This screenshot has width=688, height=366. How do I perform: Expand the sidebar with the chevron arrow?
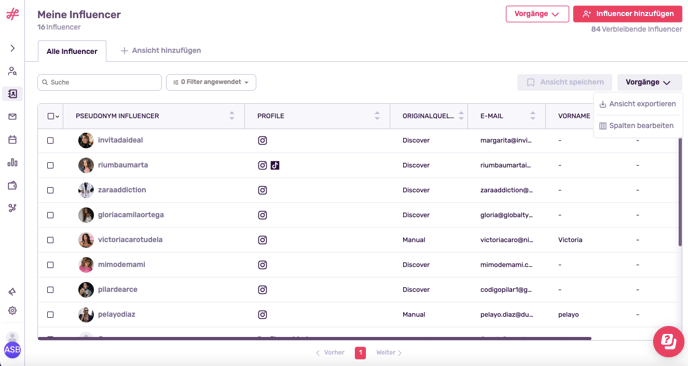pos(12,48)
